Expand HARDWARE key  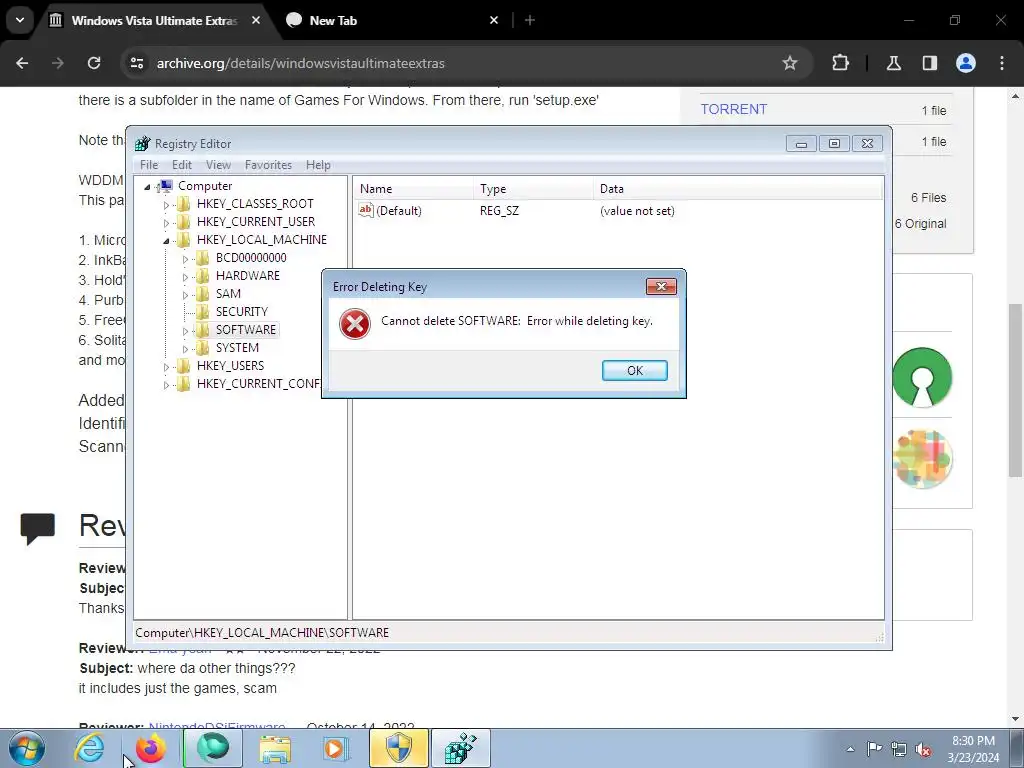coord(185,276)
